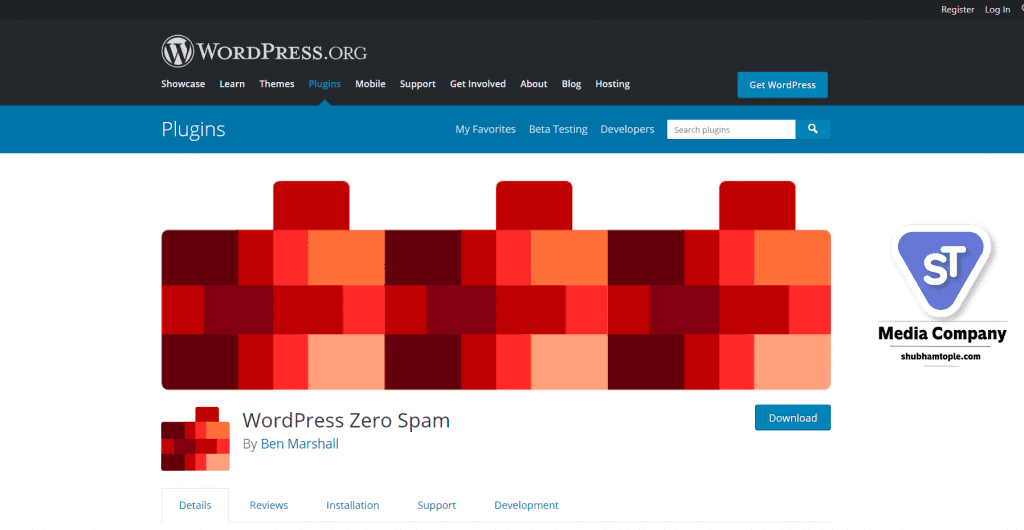The image size is (1024, 530).
Task: Go to the About page
Action: click(x=534, y=84)
